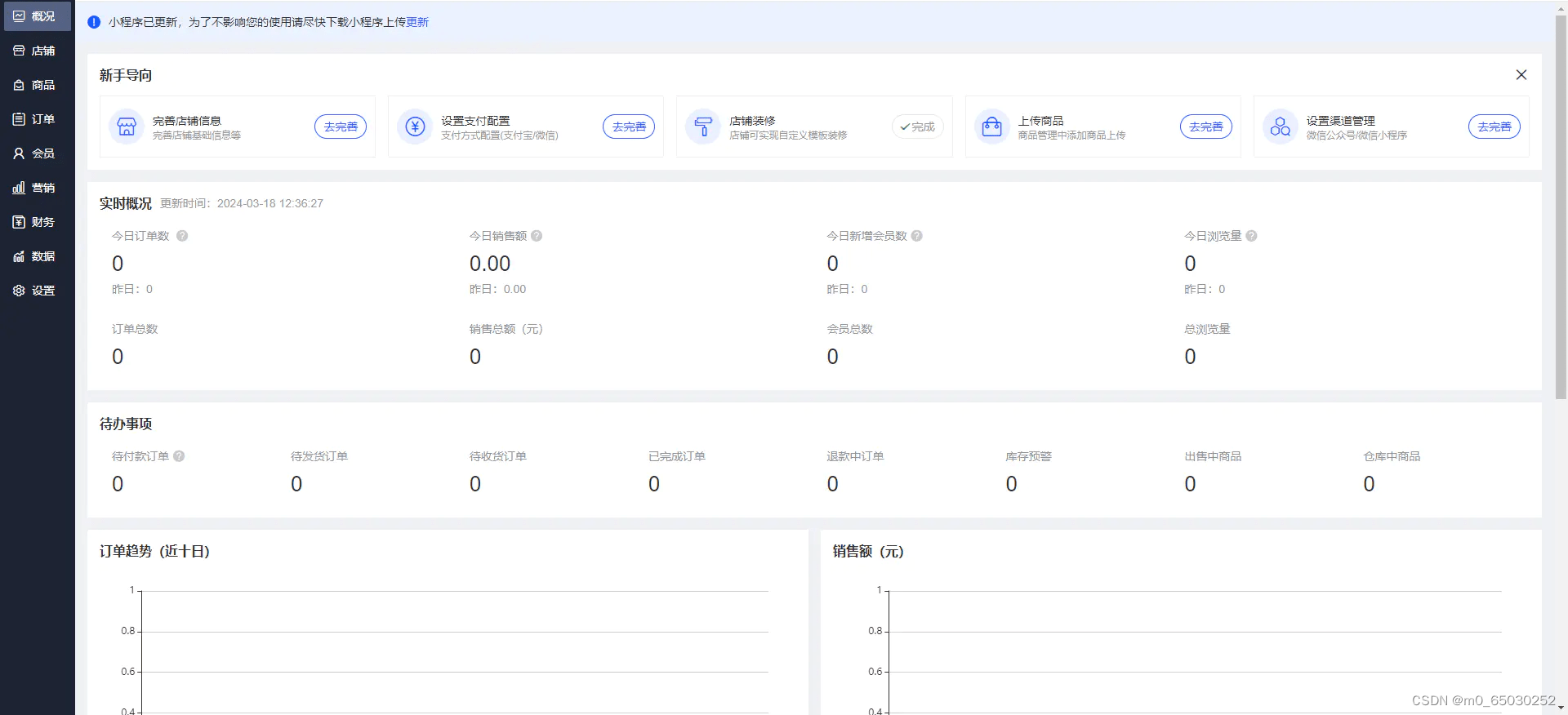
Task: Click 去完善 for 上传商品
Action: tap(1206, 127)
